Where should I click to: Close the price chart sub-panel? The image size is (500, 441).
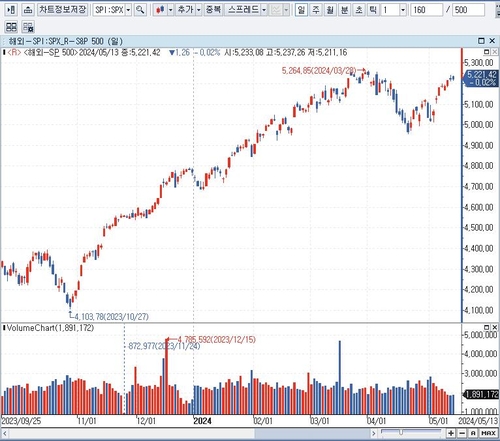click(x=494, y=52)
